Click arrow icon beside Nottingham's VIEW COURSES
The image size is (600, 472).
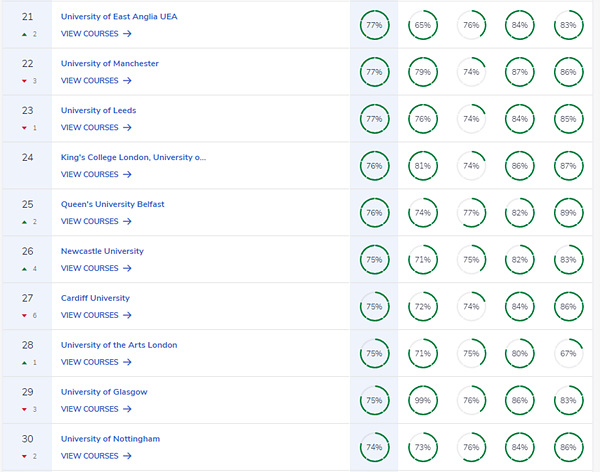coord(127,456)
